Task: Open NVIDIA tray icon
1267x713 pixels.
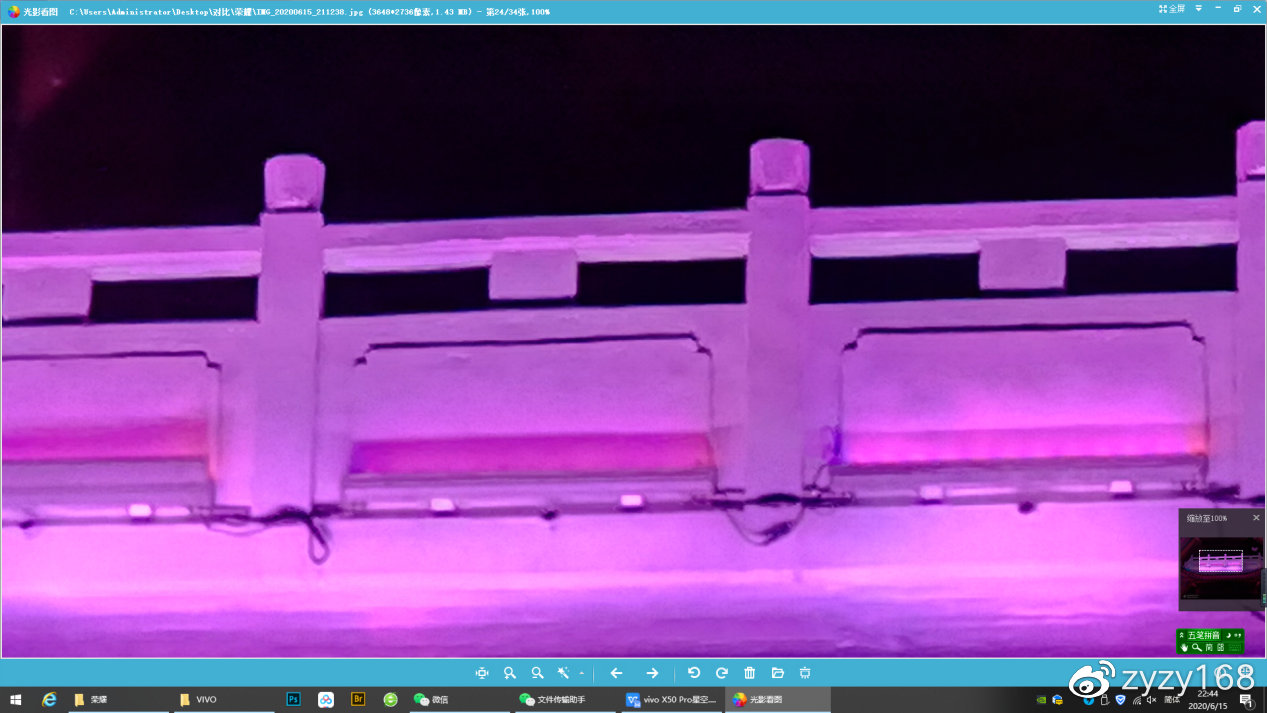Action: pyautogui.click(x=1041, y=700)
